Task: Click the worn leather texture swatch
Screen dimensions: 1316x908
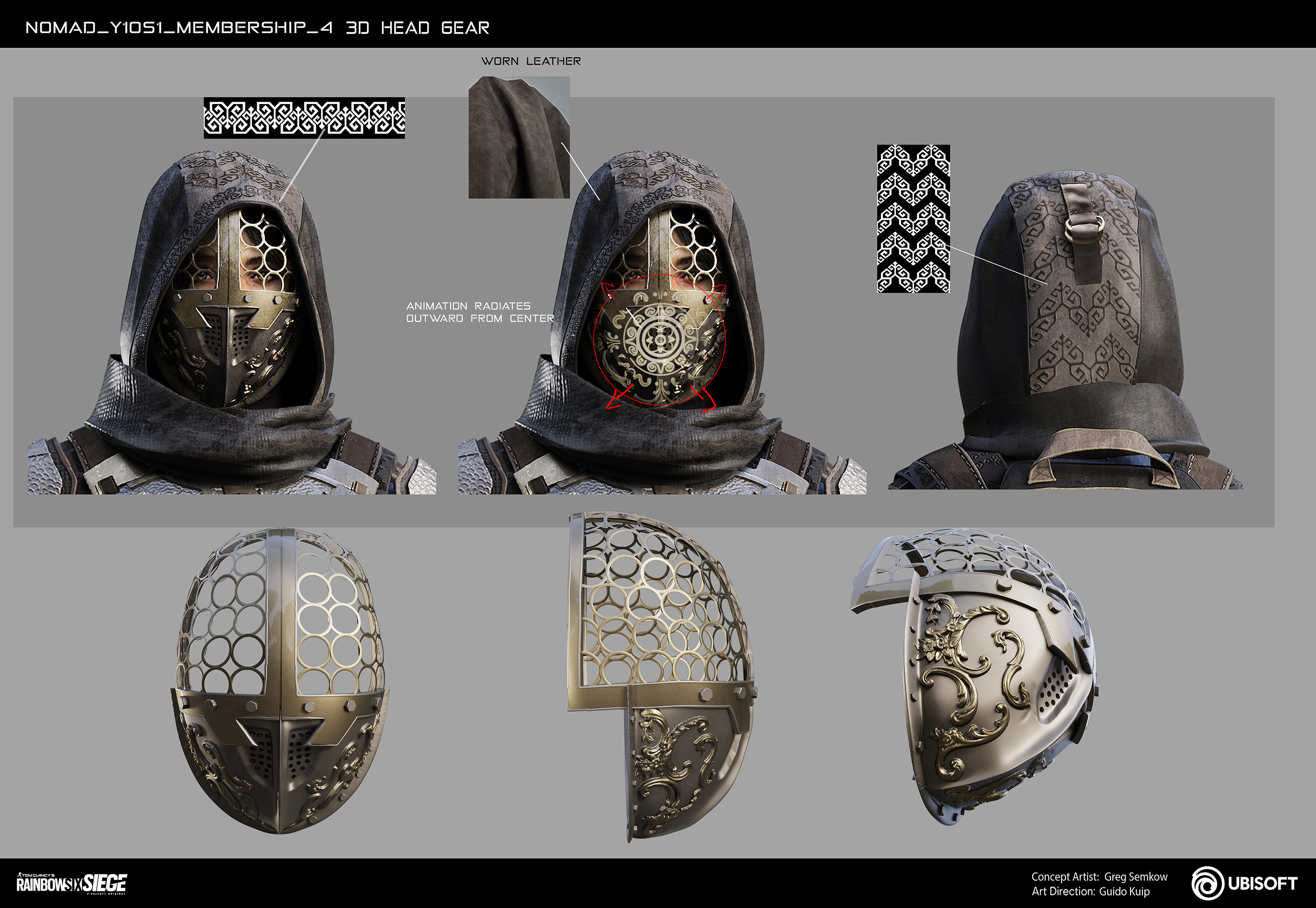Action: click(519, 138)
